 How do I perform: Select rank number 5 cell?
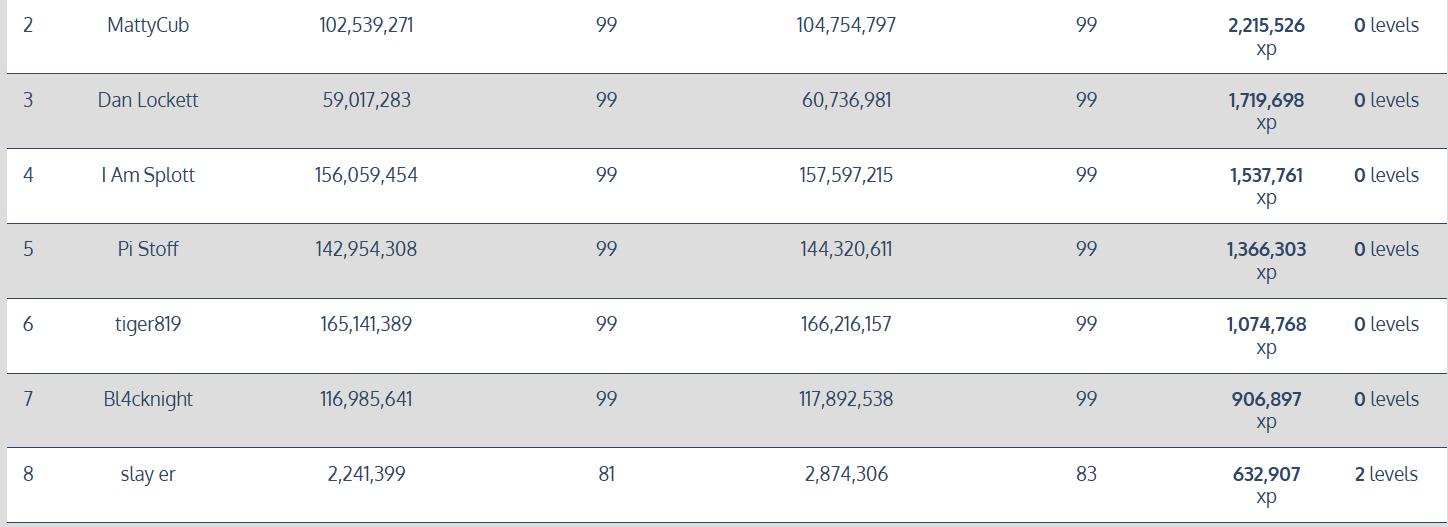click(28, 249)
